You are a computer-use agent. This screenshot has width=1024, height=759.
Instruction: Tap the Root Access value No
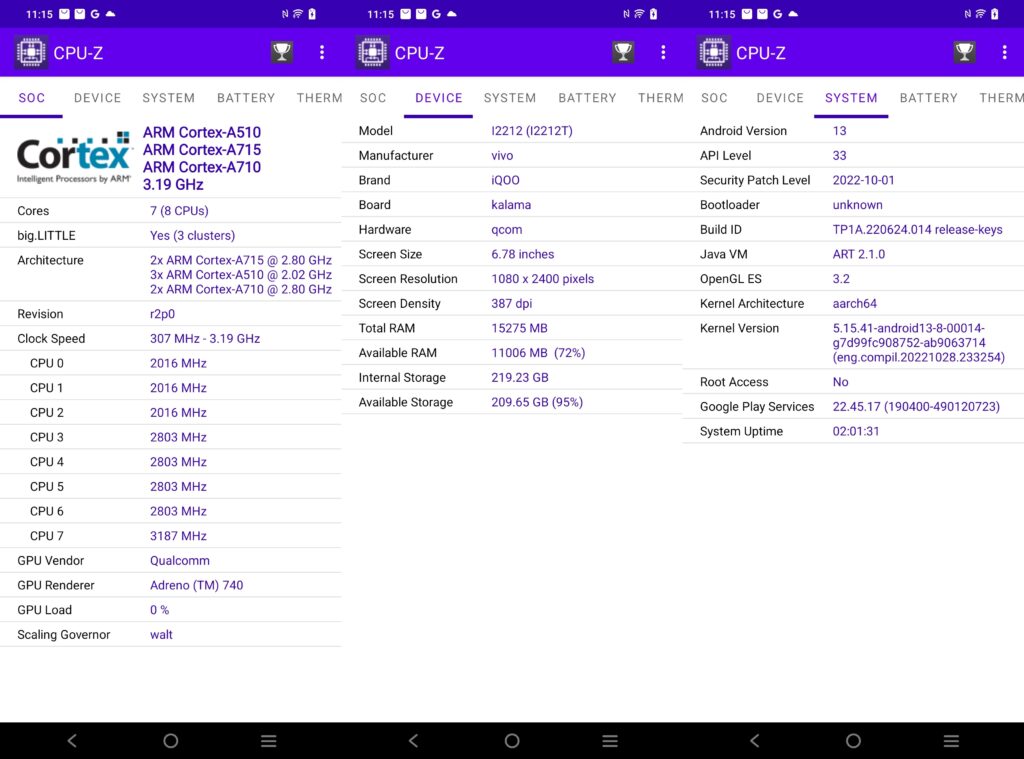pyautogui.click(x=840, y=382)
